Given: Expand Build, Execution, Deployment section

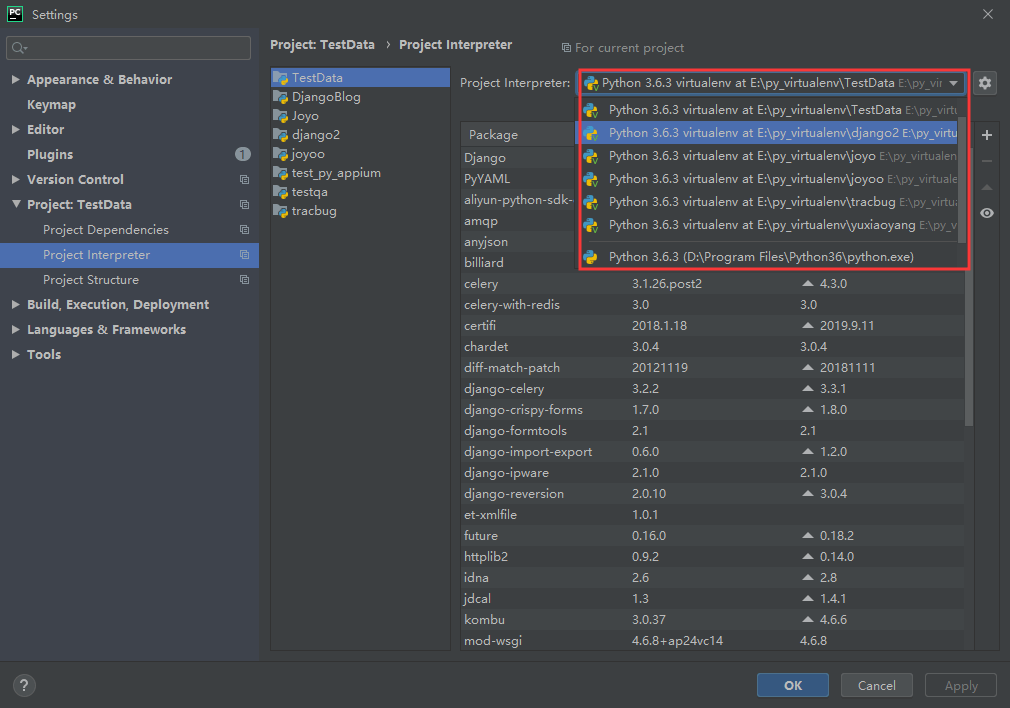Looking at the screenshot, I should (15, 305).
